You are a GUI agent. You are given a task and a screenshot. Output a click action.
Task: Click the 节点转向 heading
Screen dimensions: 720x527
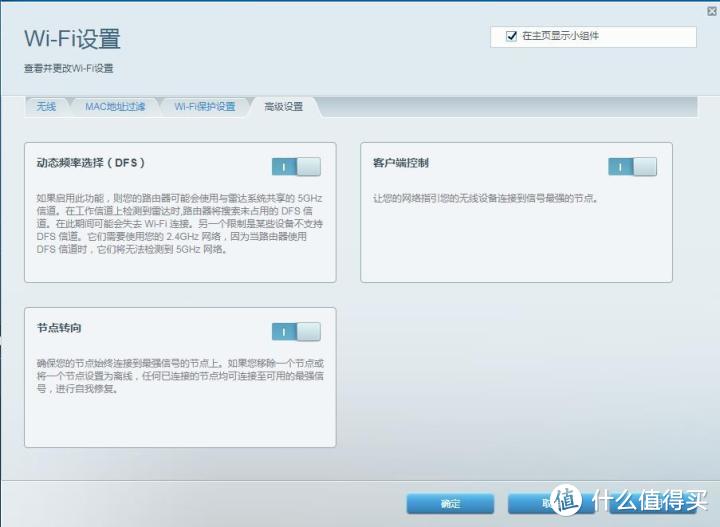coord(59,328)
